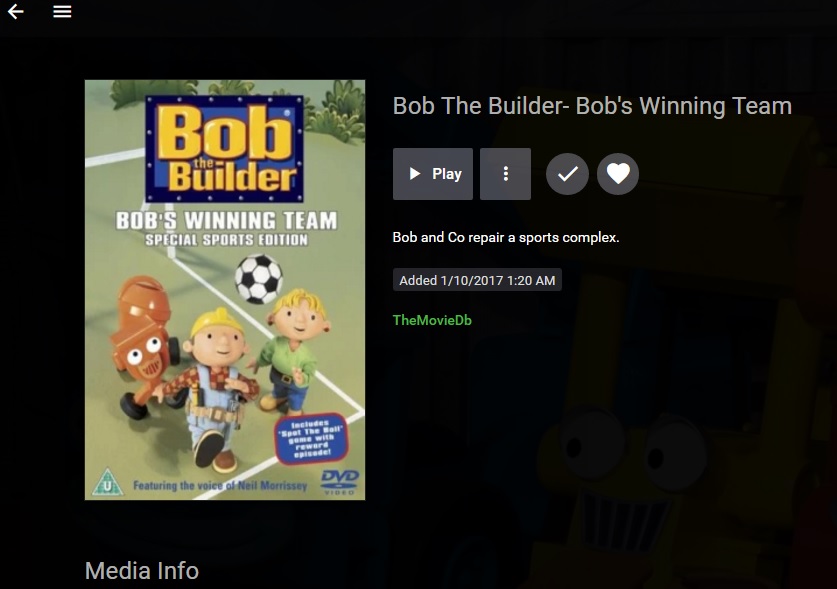Select the movie title heading text
Viewport: 837px width, 589px height.
point(592,106)
